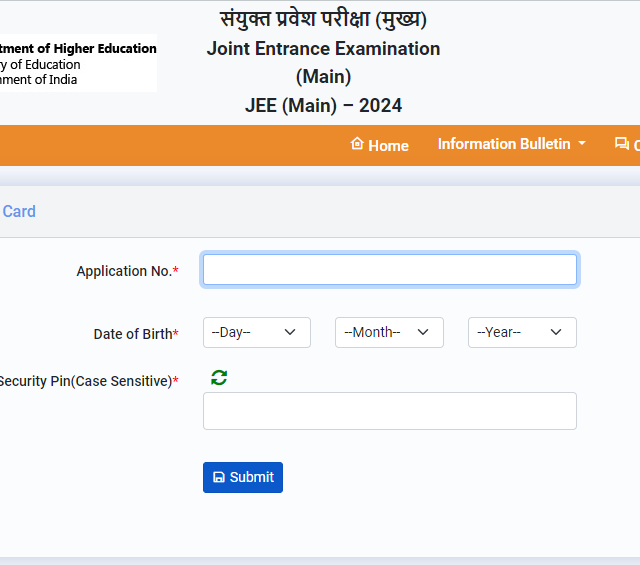Click the Home house icon in navbar
Viewport: 640px width, 565px height.
(357, 144)
